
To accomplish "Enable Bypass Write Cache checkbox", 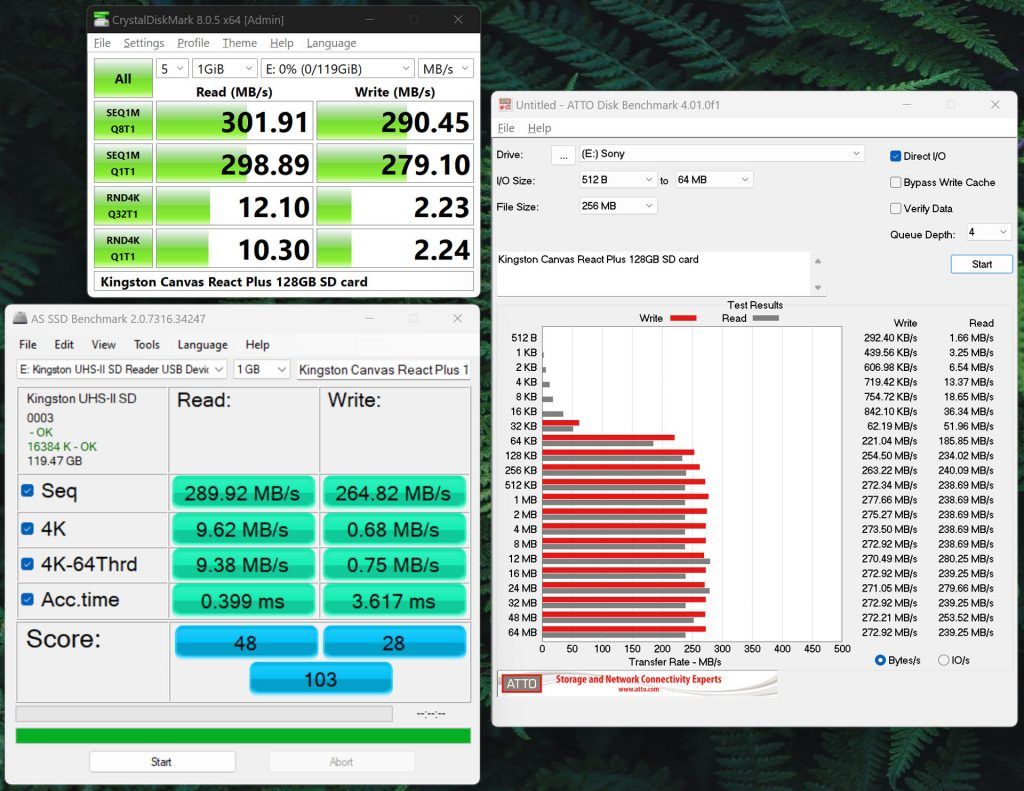I will coord(895,182).
